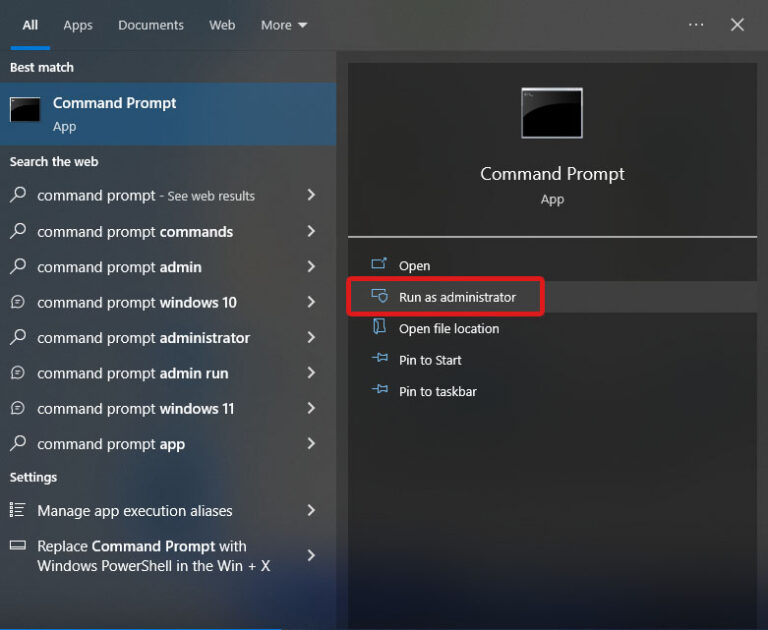The height and width of the screenshot is (630, 768).
Task: Click the Run as administrator shield icon
Action: (379, 297)
